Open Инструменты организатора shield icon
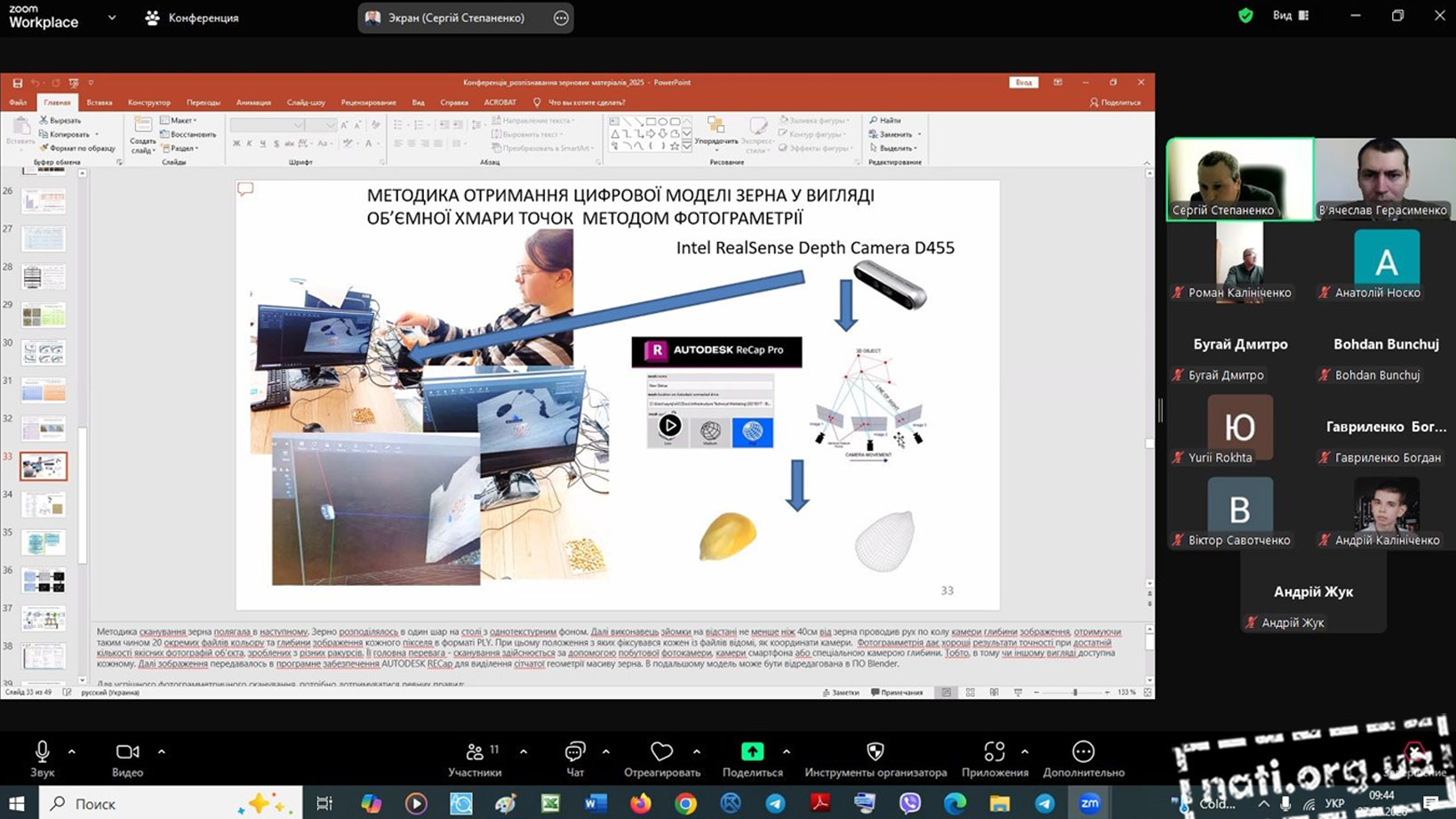Image resolution: width=1456 pixels, height=819 pixels. 875,752
